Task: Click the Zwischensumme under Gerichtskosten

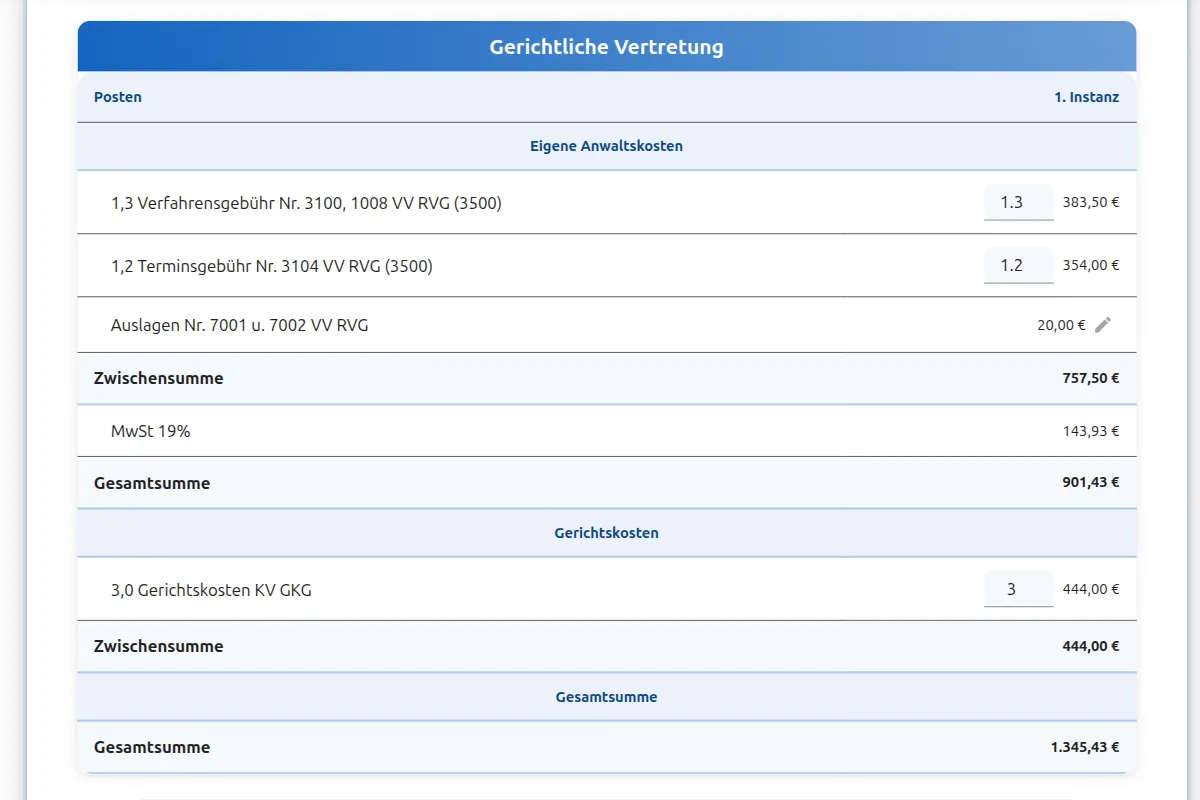Action: click(158, 645)
